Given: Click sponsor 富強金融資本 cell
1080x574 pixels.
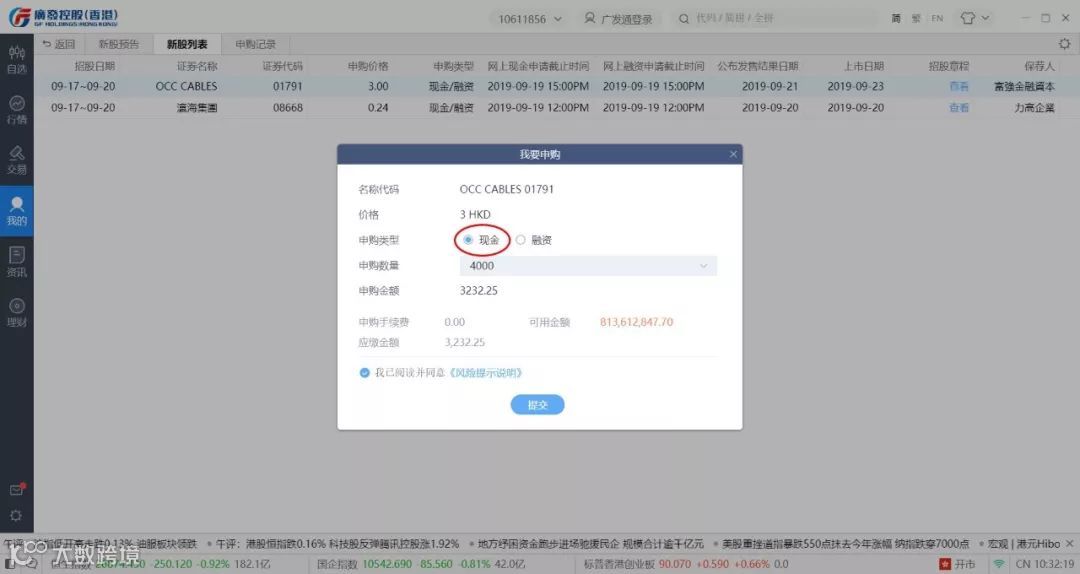Looking at the screenshot, I should pyautogui.click(x=1024, y=86).
